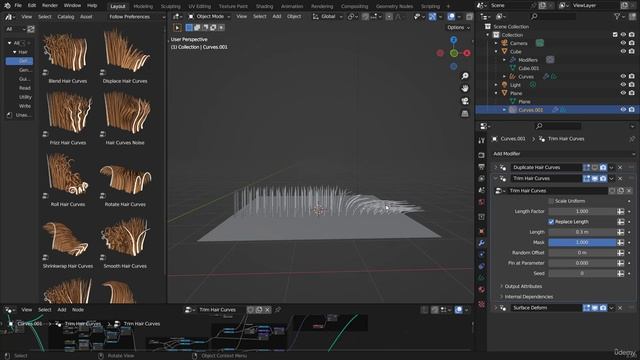The width and height of the screenshot is (640, 360).
Task: Toggle gizmo display in viewport header
Action: pyautogui.click(x=433, y=17)
